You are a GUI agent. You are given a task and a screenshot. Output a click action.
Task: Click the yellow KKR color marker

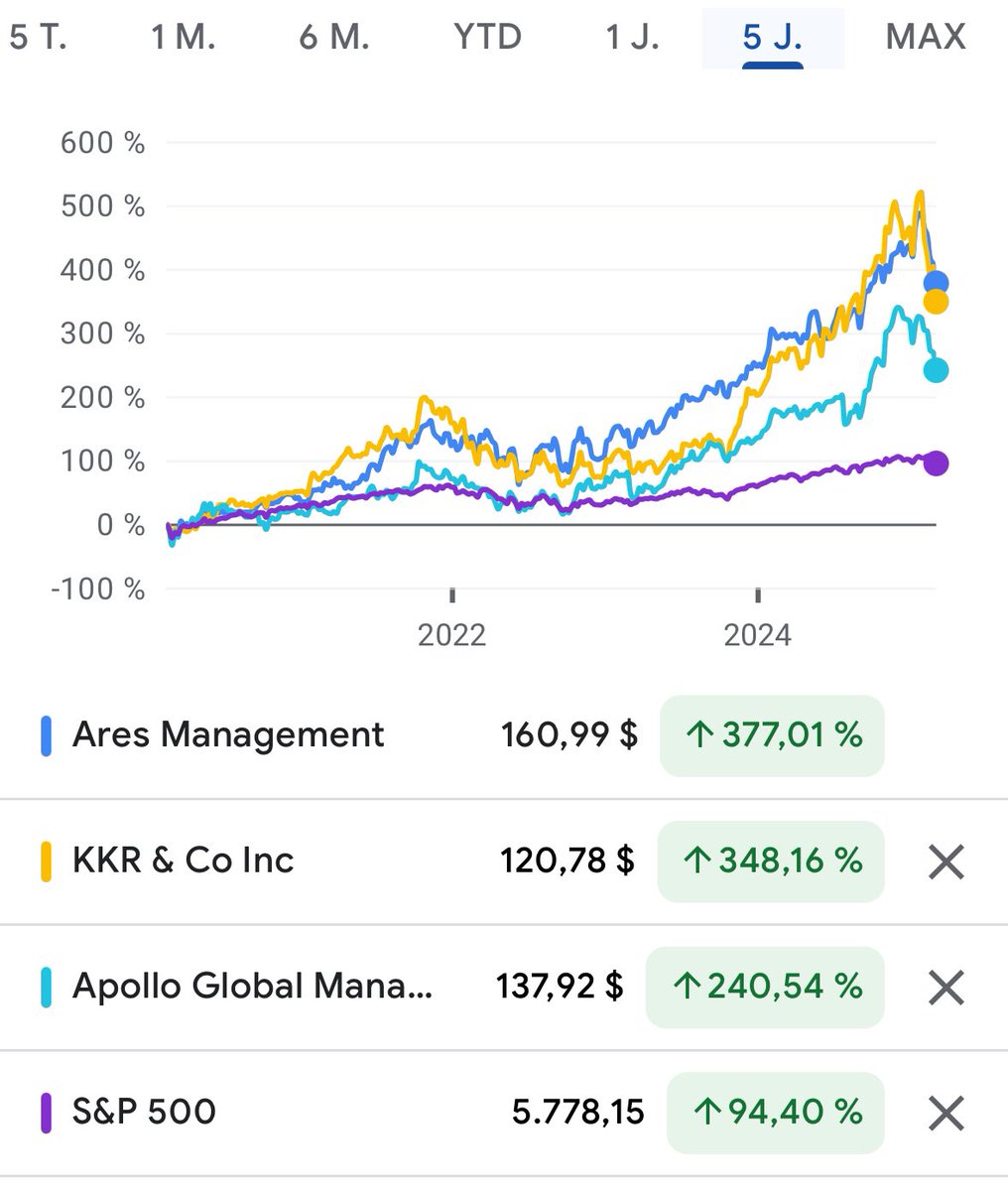pos(46,861)
